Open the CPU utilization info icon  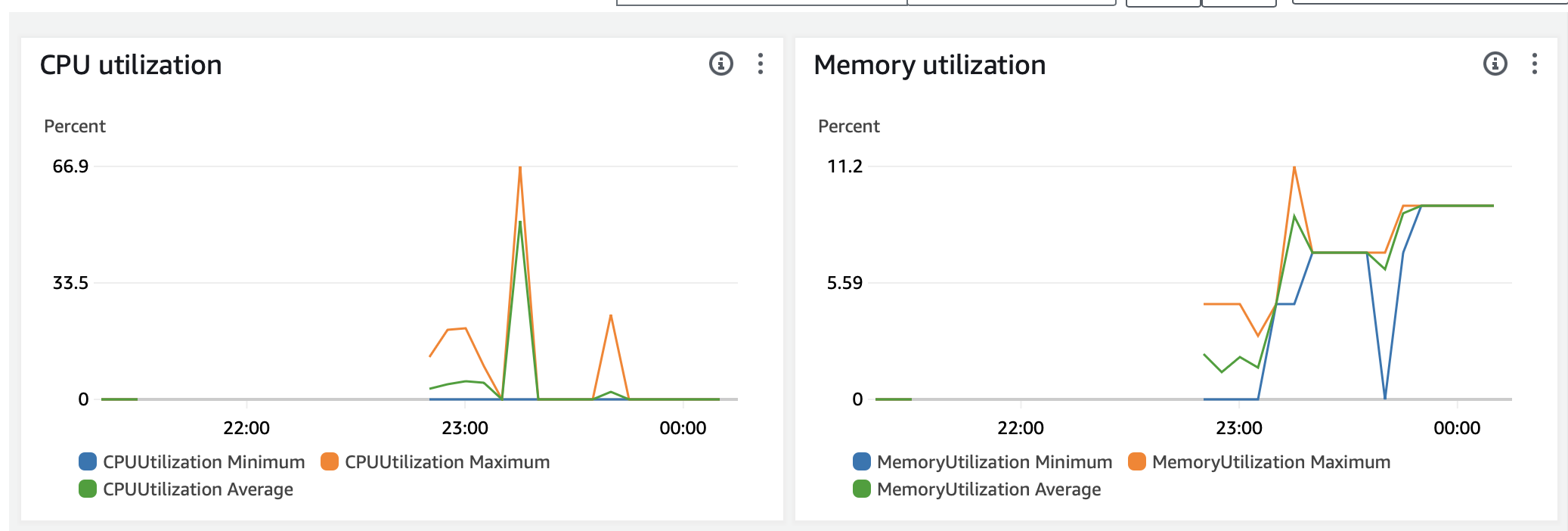pyautogui.click(x=720, y=64)
